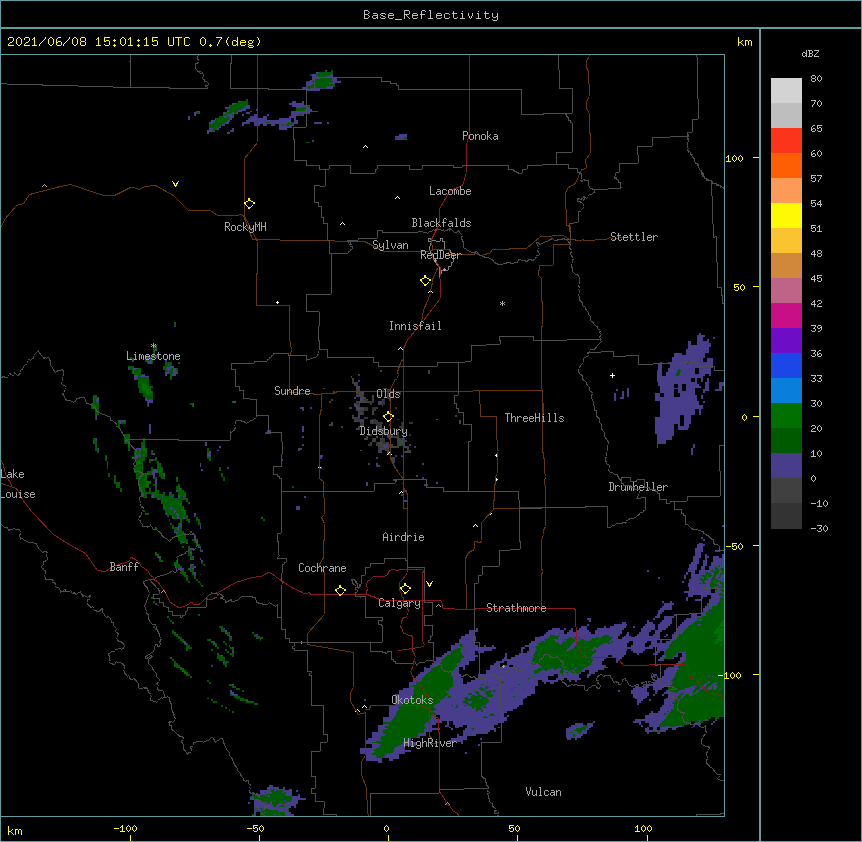Click the Ponoka city label
Viewport: 862px width, 842px height.
click(x=480, y=136)
